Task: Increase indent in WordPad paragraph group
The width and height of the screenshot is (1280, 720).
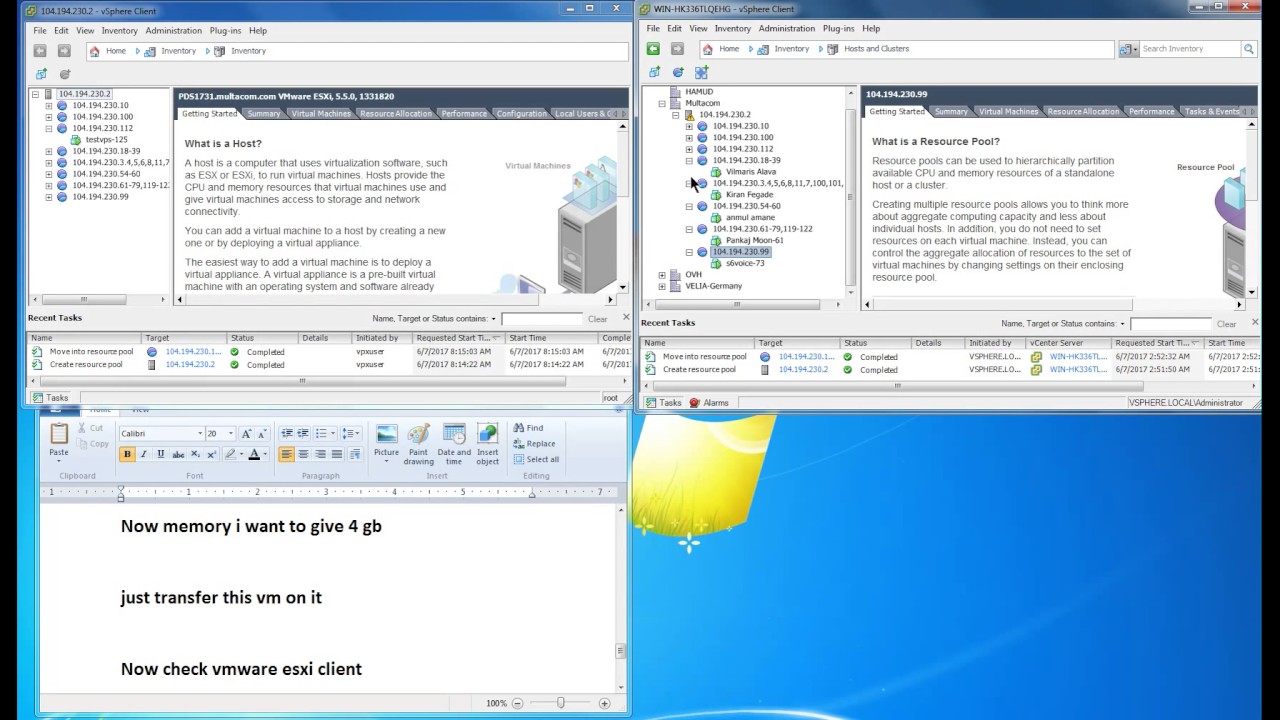Action: pyautogui.click(x=303, y=434)
